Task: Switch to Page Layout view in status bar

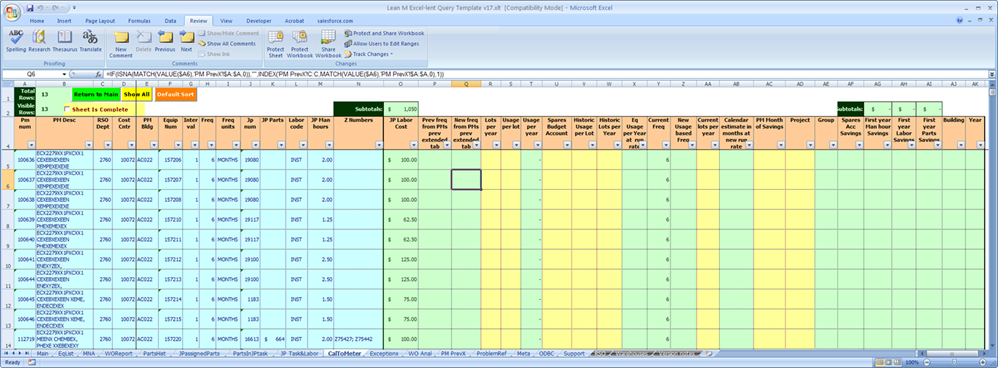Action: (x=890, y=362)
